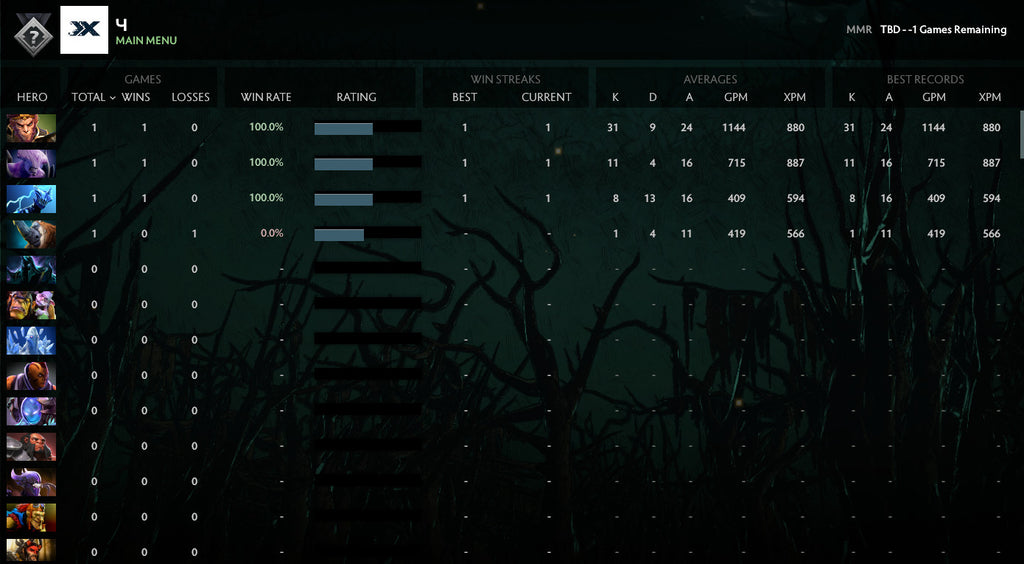Click the Monkey King hero portrait
1024x564 pixels.
tap(31, 128)
